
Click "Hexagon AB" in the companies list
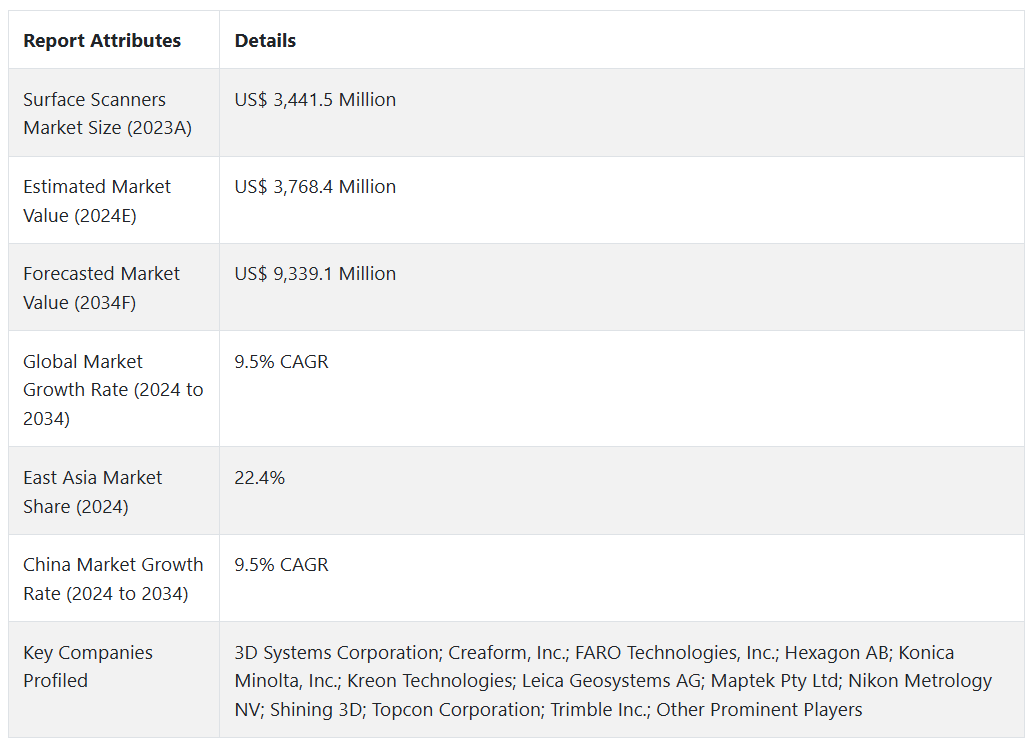(836, 653)
